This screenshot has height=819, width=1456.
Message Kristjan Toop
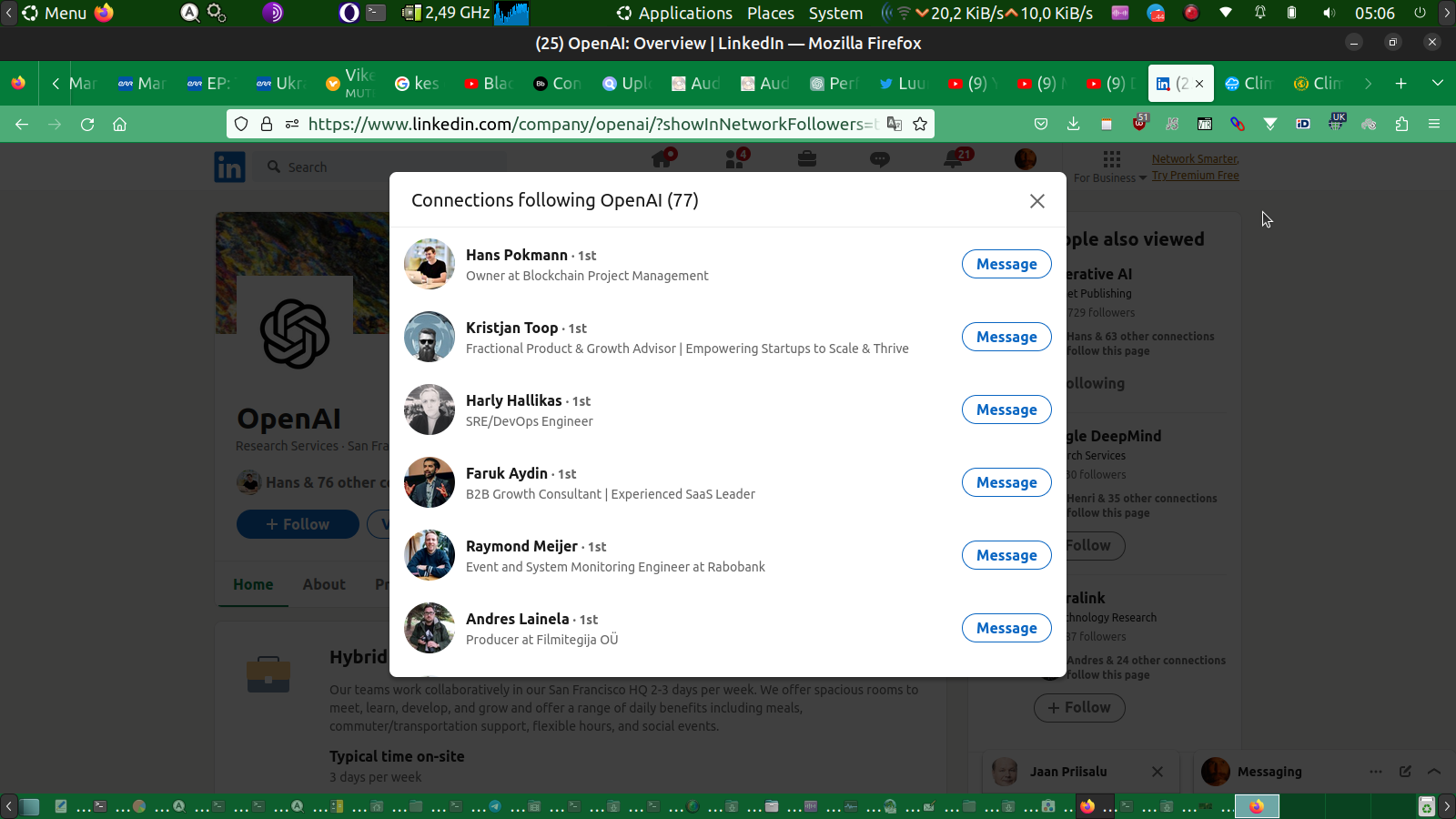click(1006, 337)
